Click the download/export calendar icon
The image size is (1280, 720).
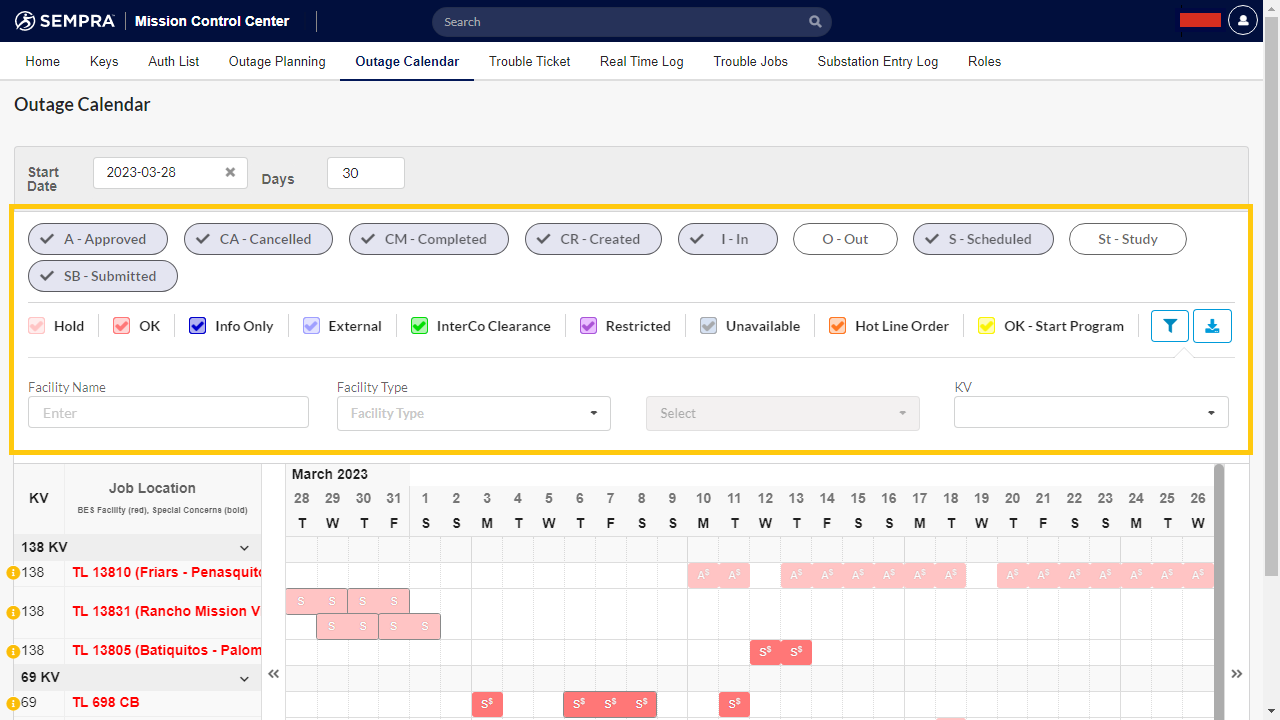(x=1212, y=325)
